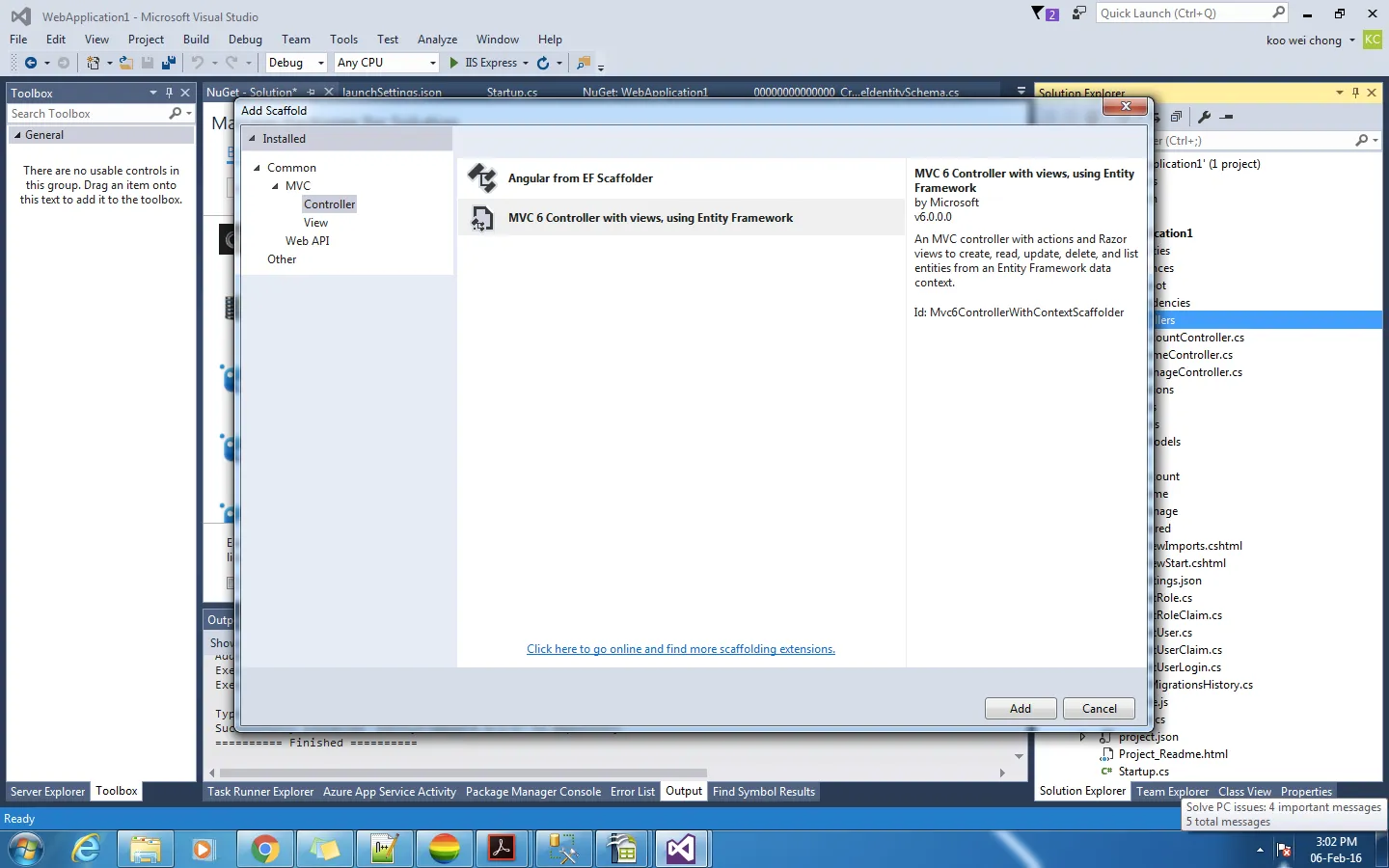Open the New Project dropdown arrow
Viewport: 1389px width, 868px height.
click(x=110, y=63)
